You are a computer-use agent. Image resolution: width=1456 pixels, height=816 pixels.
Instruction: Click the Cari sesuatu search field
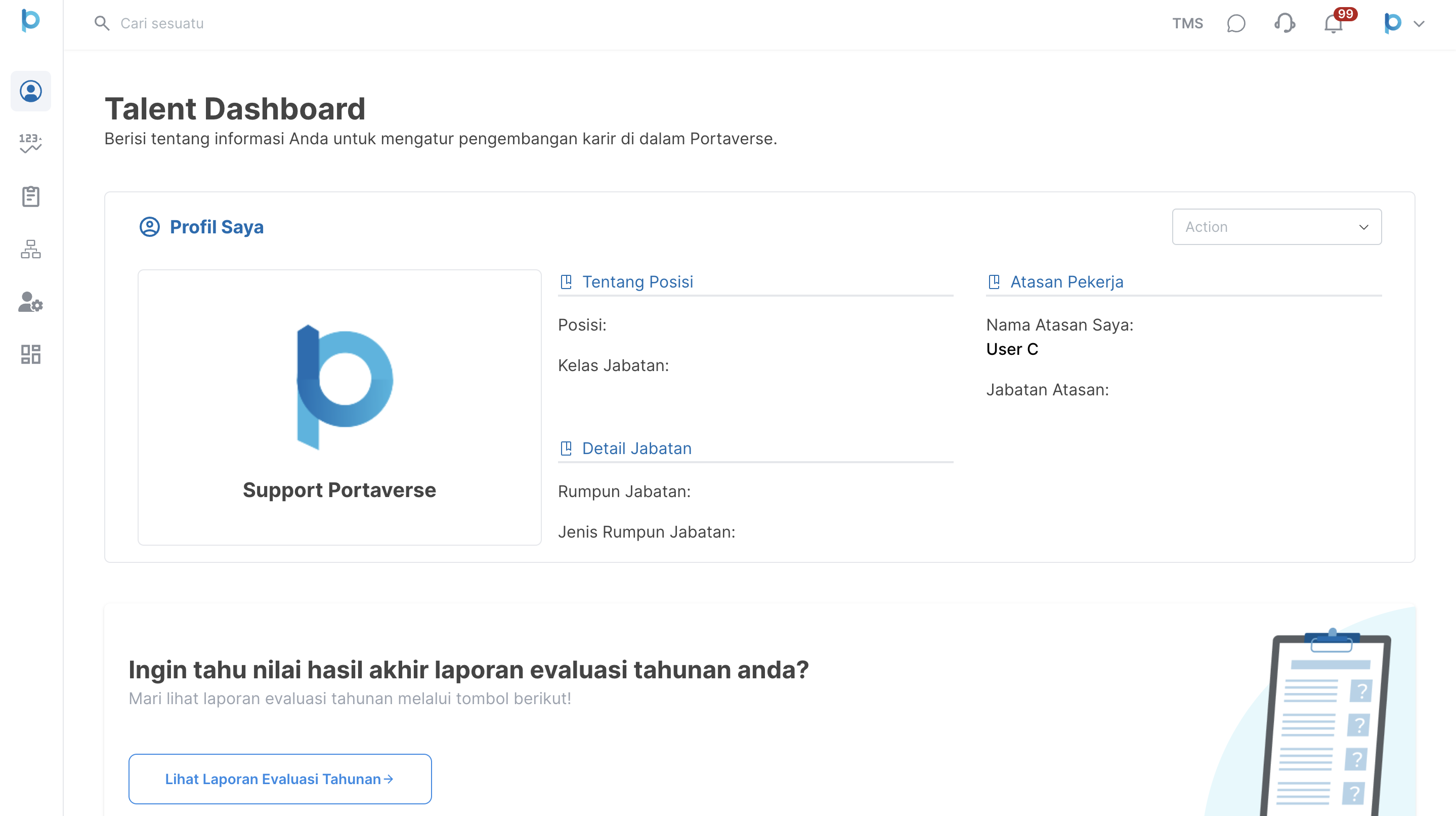point(162,24)
